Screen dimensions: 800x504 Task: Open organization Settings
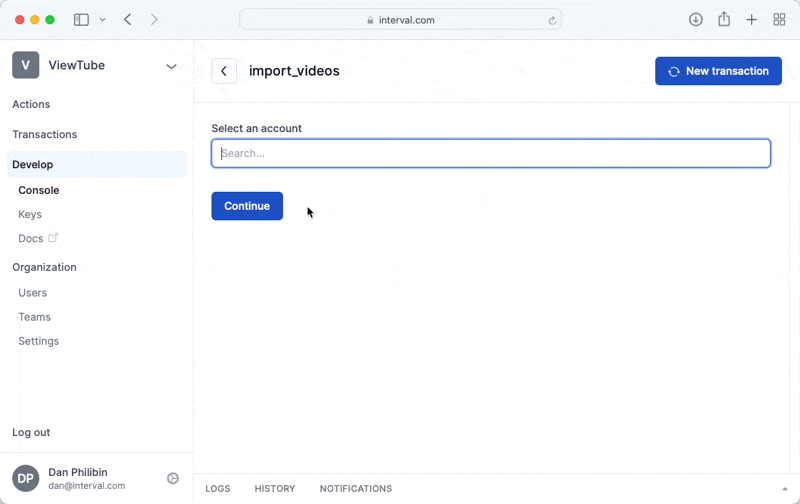click(x=39, y=341)
